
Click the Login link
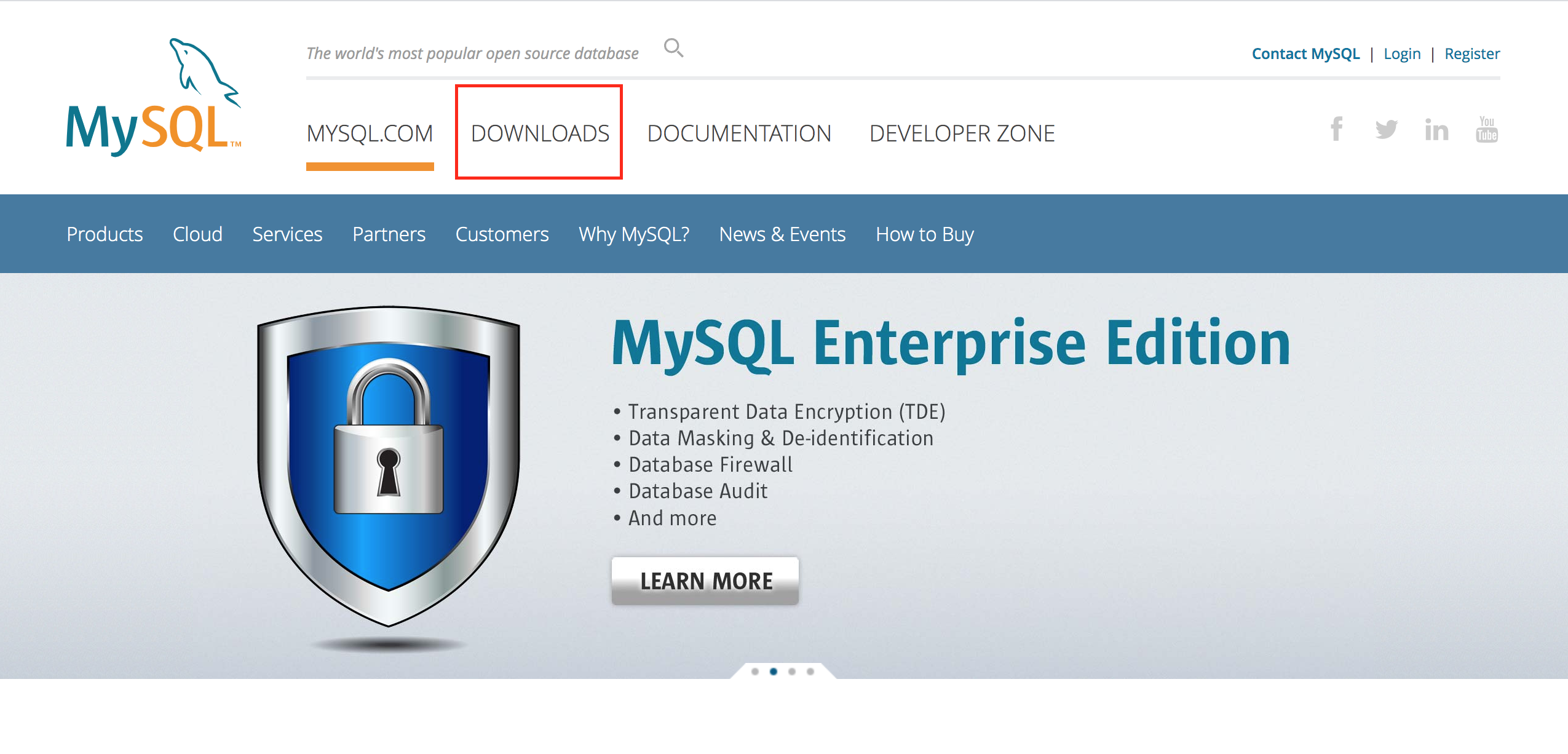coord(1402,54)
